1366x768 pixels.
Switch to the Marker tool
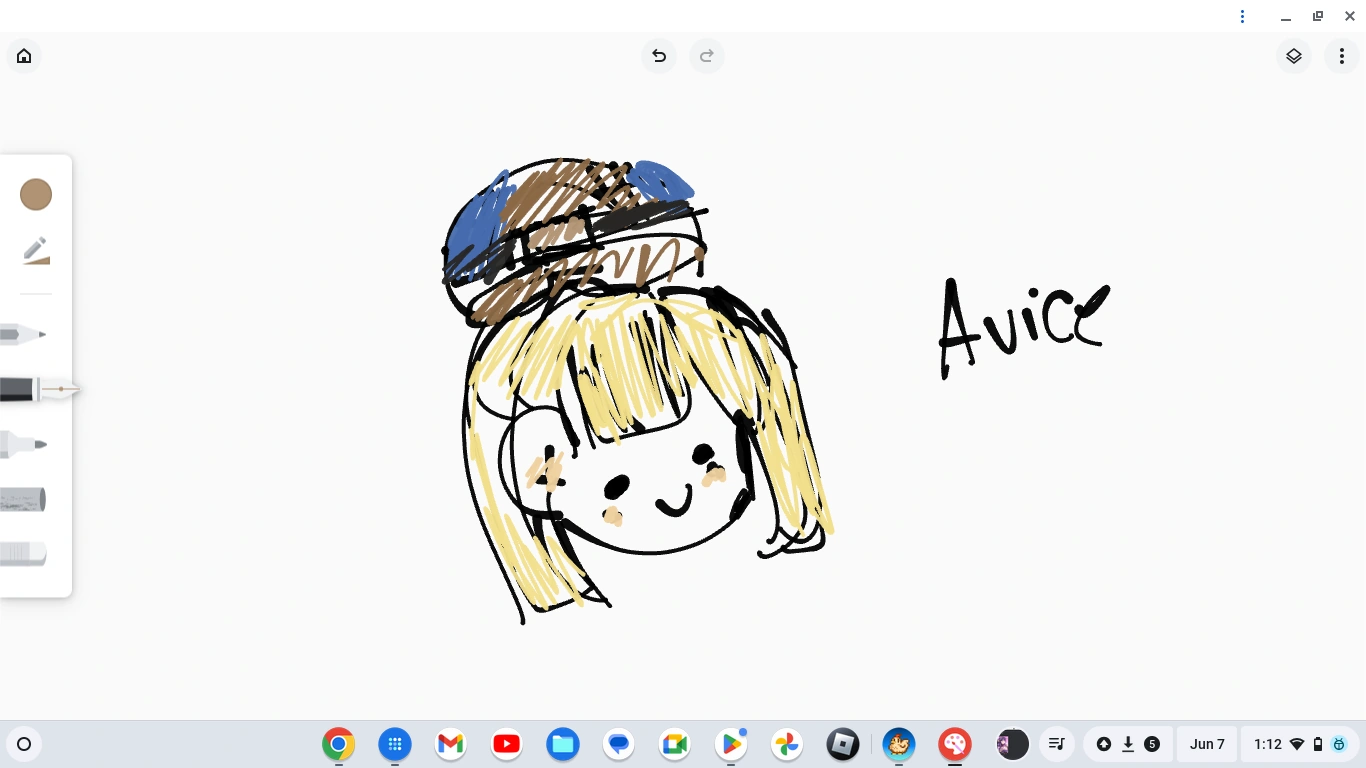pyautogui.click(x=22, y=445)
